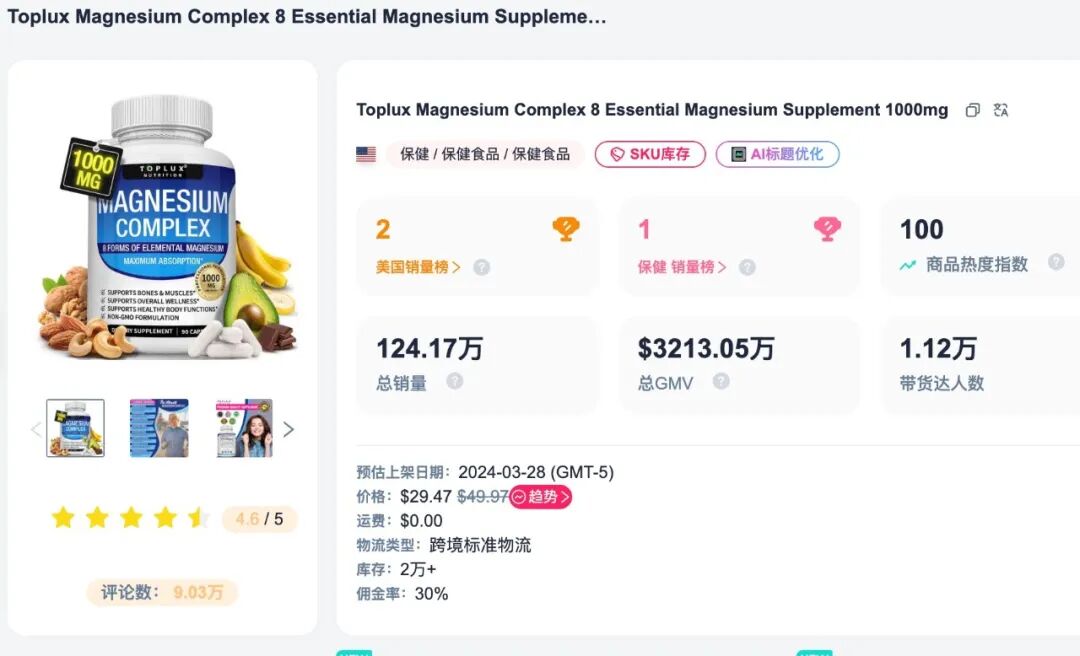Show next product thumbnails
Viewport: 1080px width, 656px height.
coord(289,430)
